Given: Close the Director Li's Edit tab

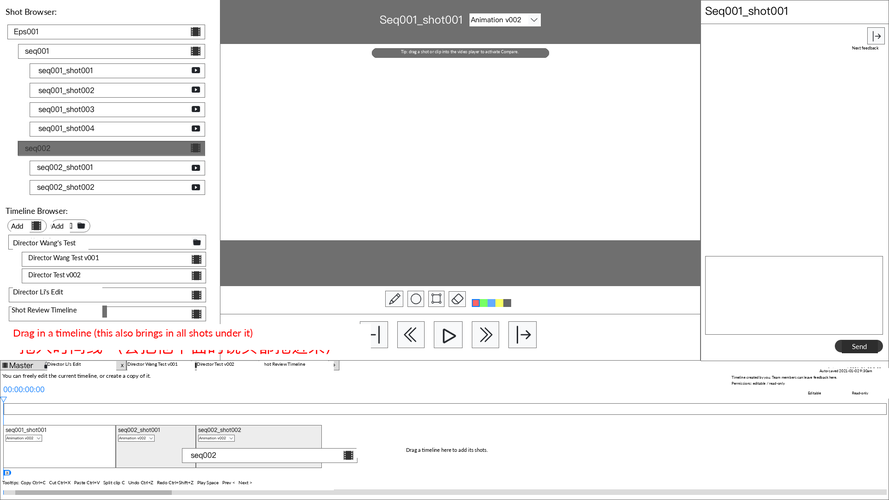Looking at the screenshot, I should (x=122, y=366).
